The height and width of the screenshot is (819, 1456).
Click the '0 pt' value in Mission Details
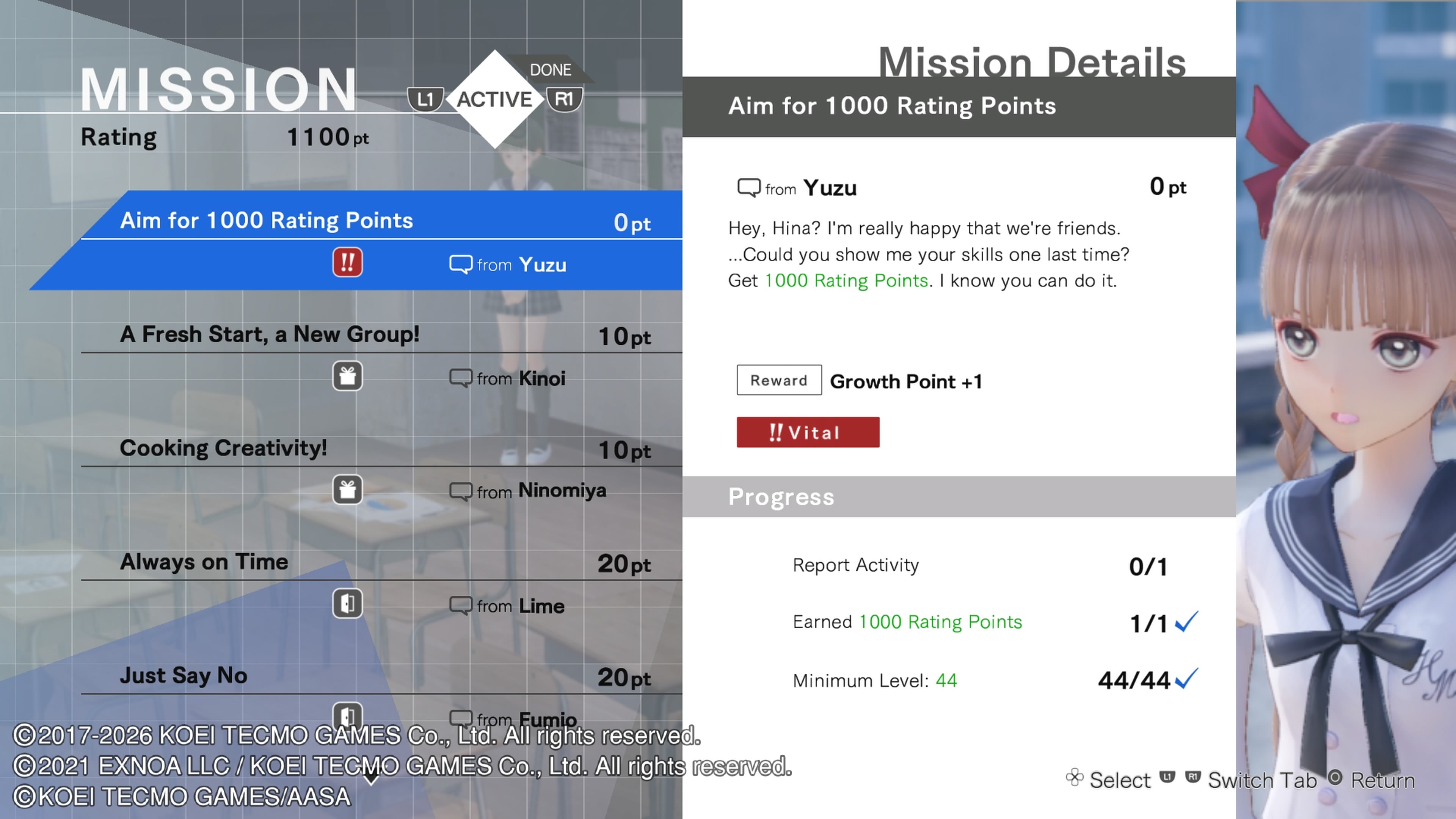[1168, 187]
